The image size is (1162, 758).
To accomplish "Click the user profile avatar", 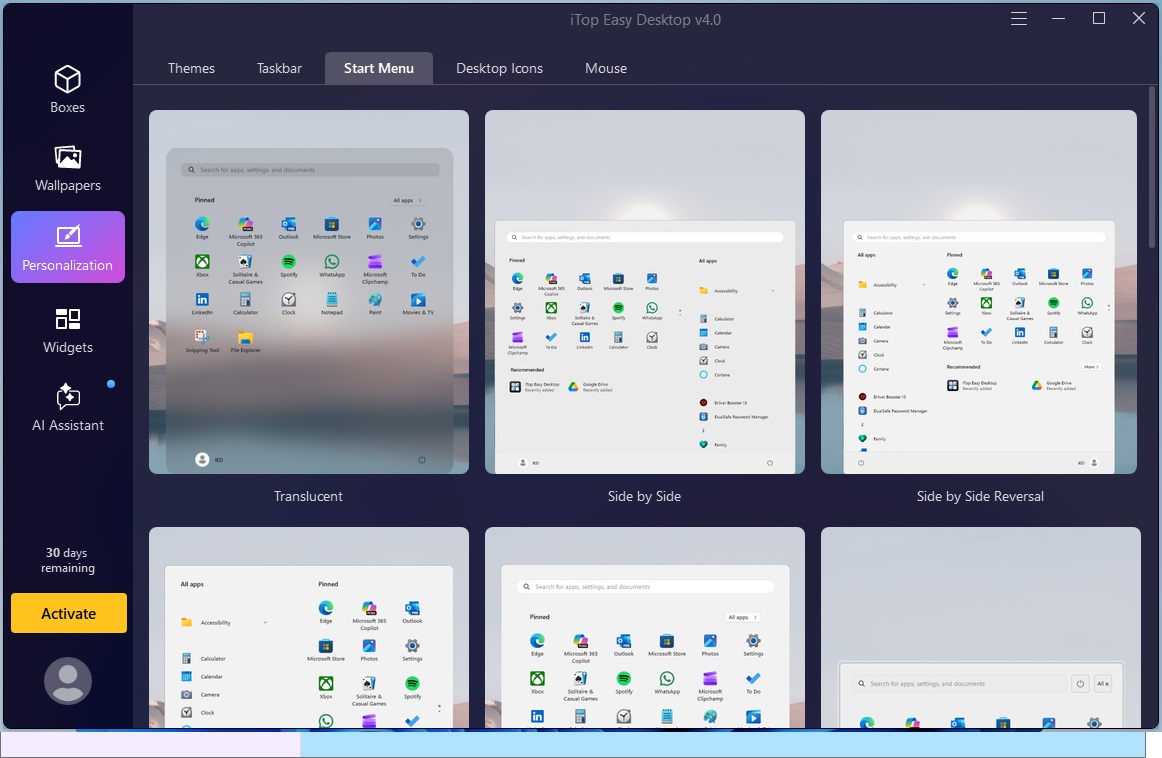I will pos(67,680).
